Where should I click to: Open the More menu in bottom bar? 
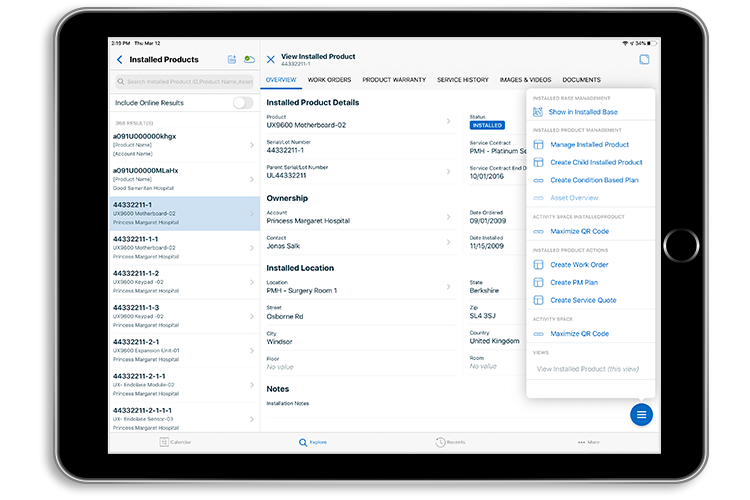588,441
